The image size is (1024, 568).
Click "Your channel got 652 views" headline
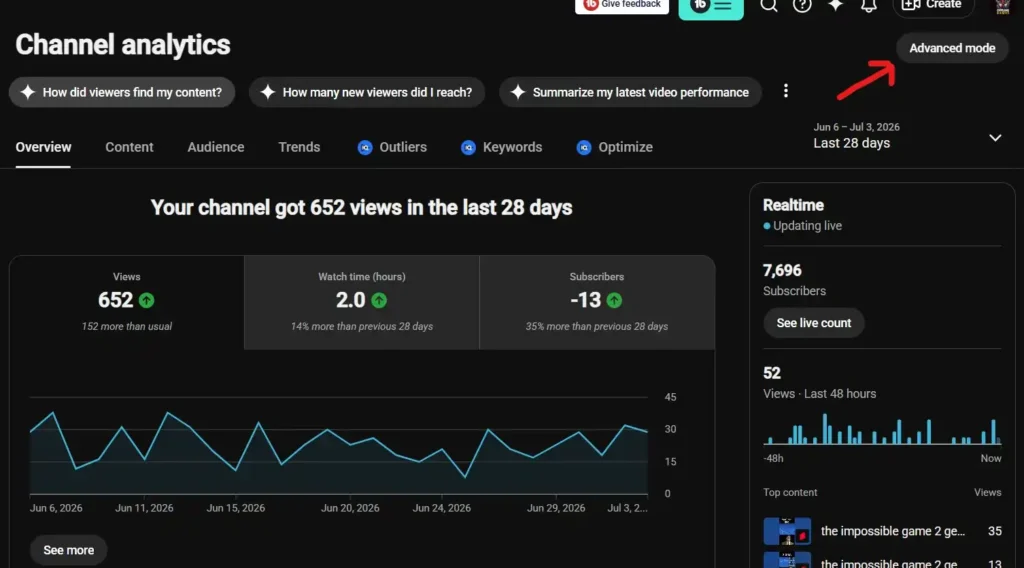(362, 208)
